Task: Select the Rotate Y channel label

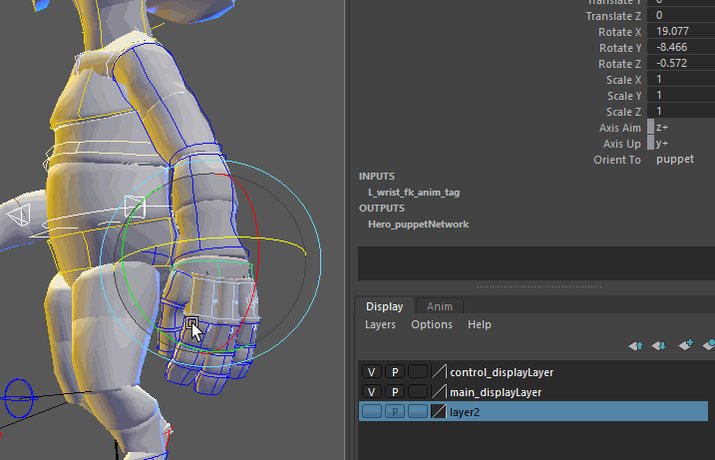Action: (x=620, y=48)
